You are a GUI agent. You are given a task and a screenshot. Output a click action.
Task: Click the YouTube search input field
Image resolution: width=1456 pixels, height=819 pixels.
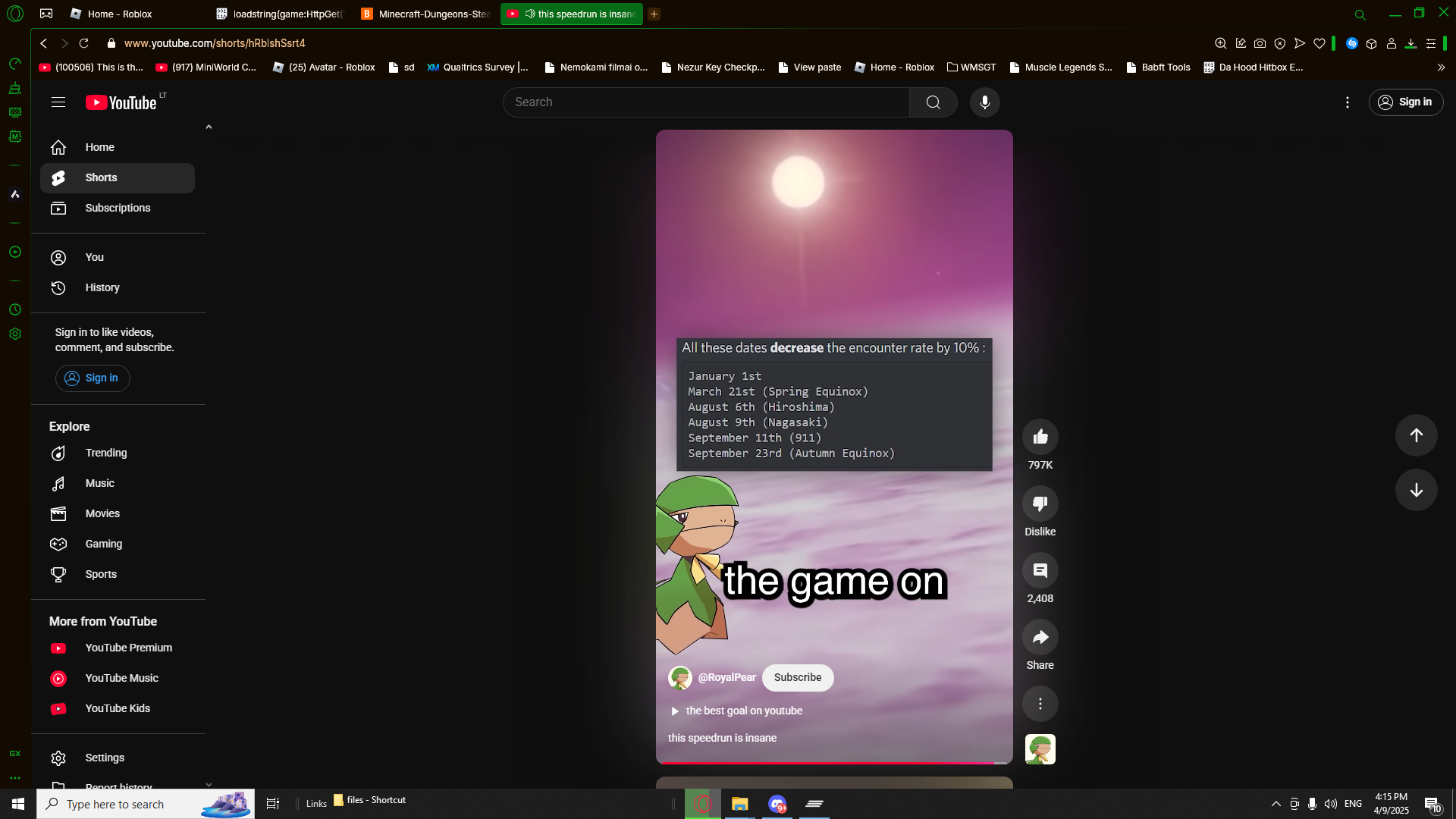click(x=706, y=102)
